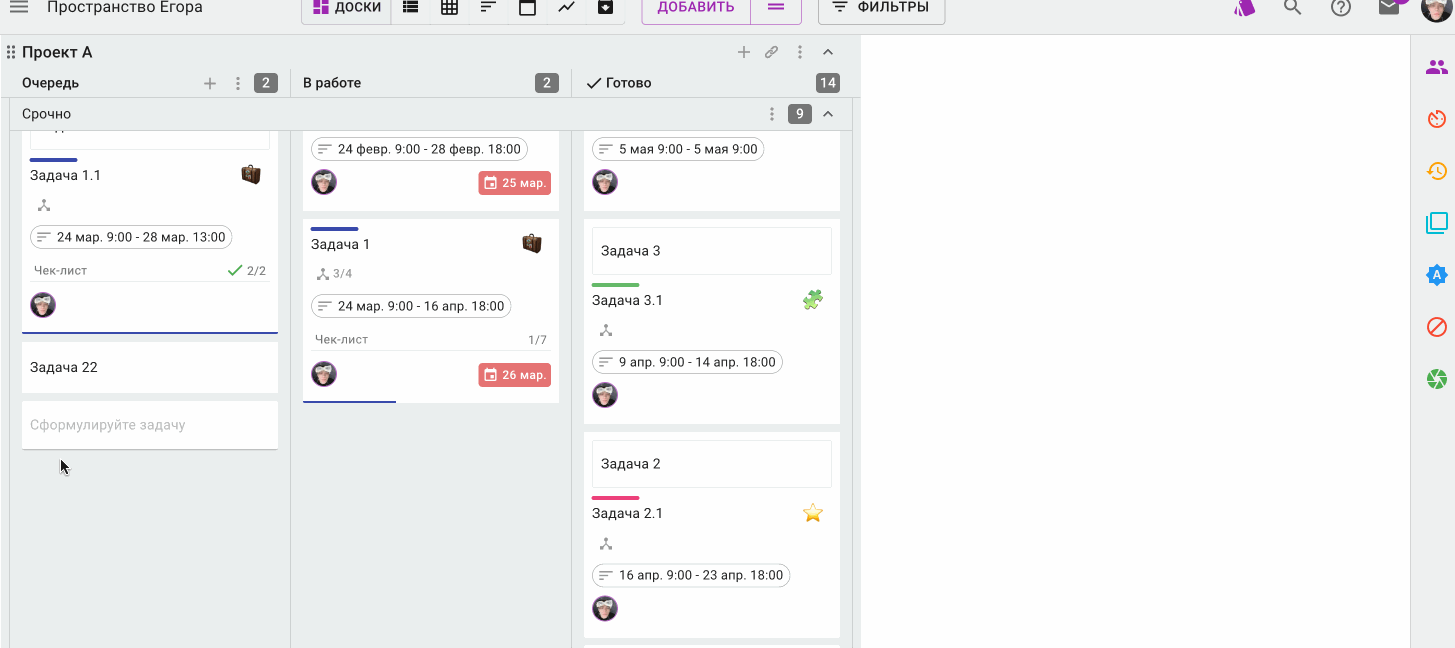Screen dimensions: 1455x648
Task: Click the briefcase icon on Задача 1.1
Action: point(251,175)
